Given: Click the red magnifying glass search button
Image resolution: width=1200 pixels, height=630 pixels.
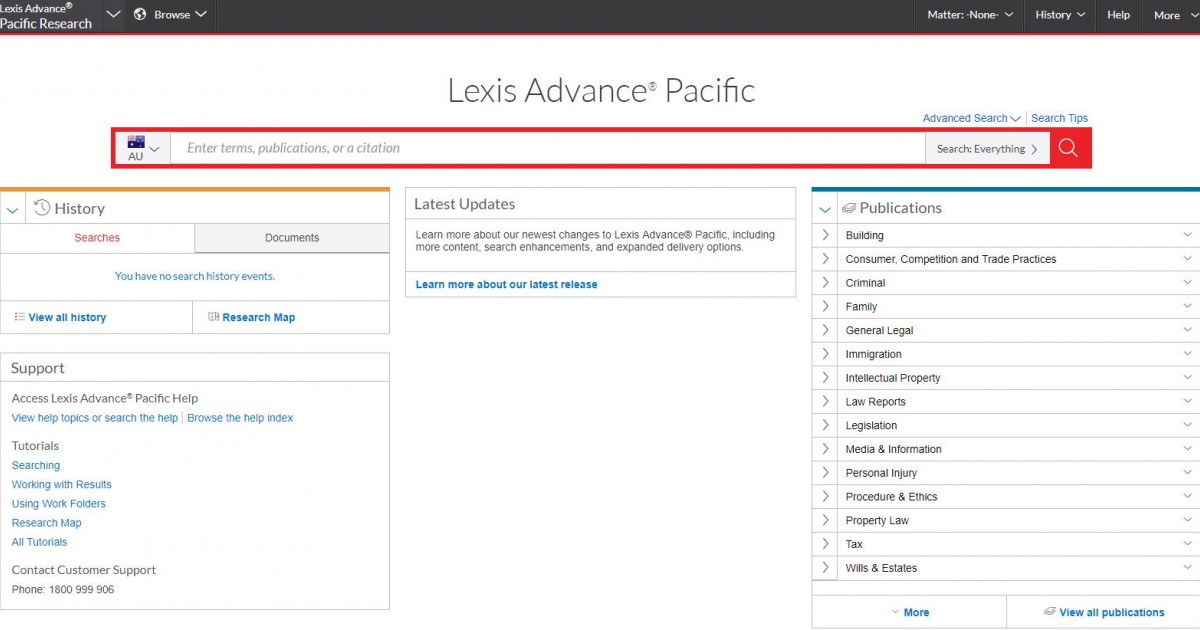Looking at the screenshot, I should pyautogui.click(x=1068, y=148).
